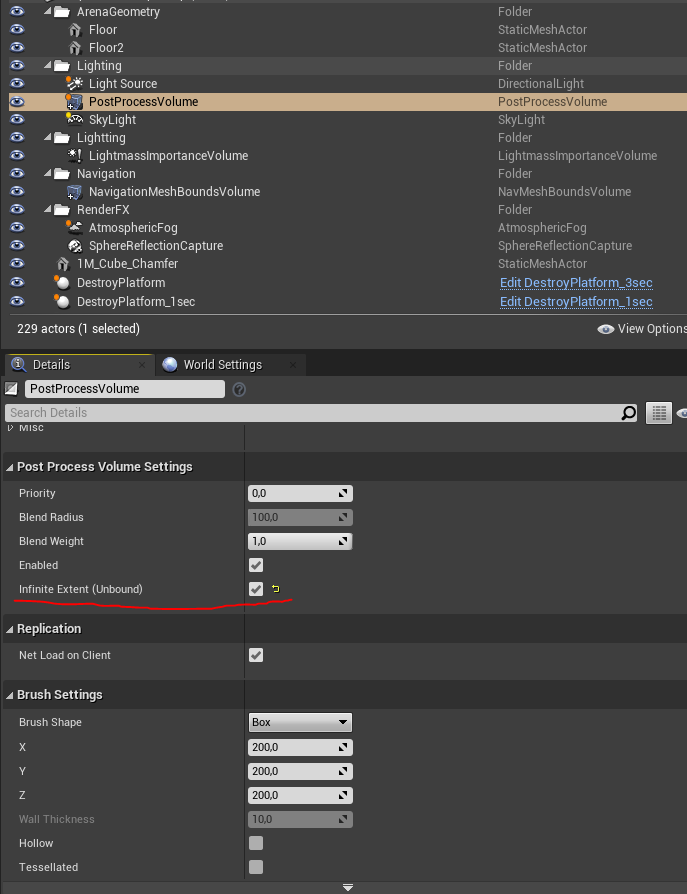This screenshot has height=894, width=687.
Task: Close the Details tab
Action: (142, 365)
